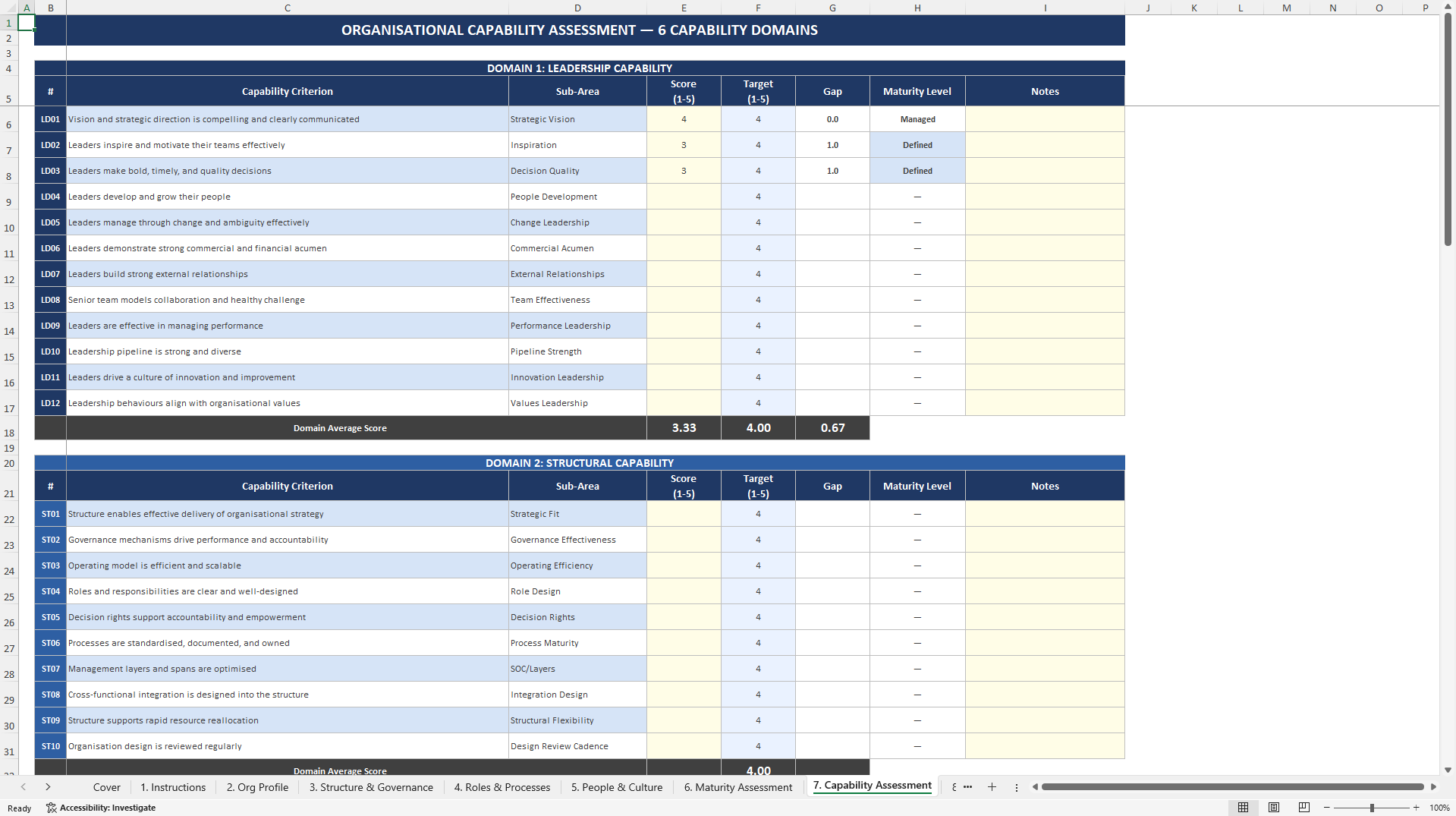The width and height of the screenshot is (1456, 816).
Task: Click the LD03 gap value "1.0"
Action: (x=832, y=171)
